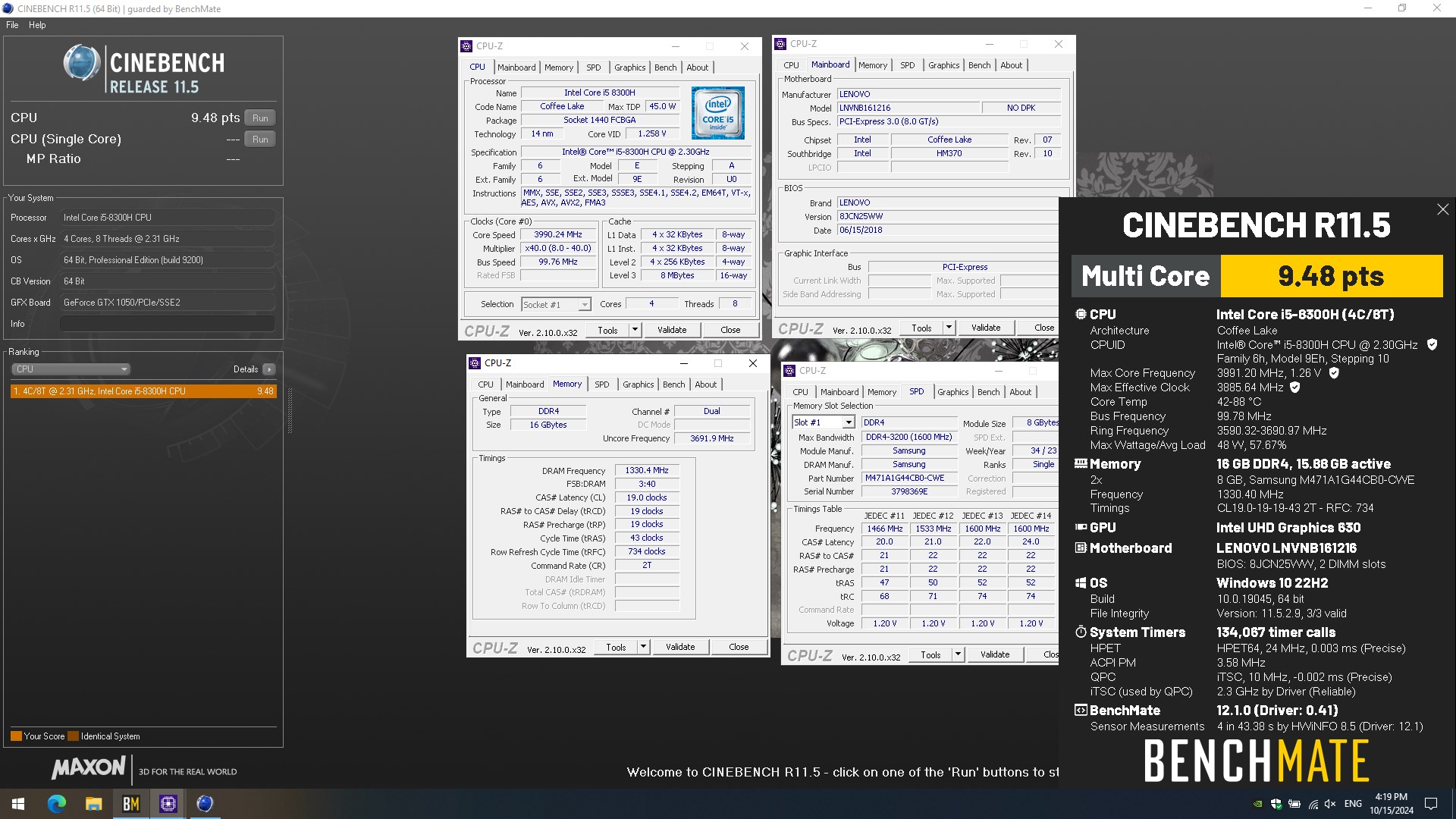Run the CPU multi-core benchmark
Viewport: 1456px width, 819px height.
coord(260,118)
